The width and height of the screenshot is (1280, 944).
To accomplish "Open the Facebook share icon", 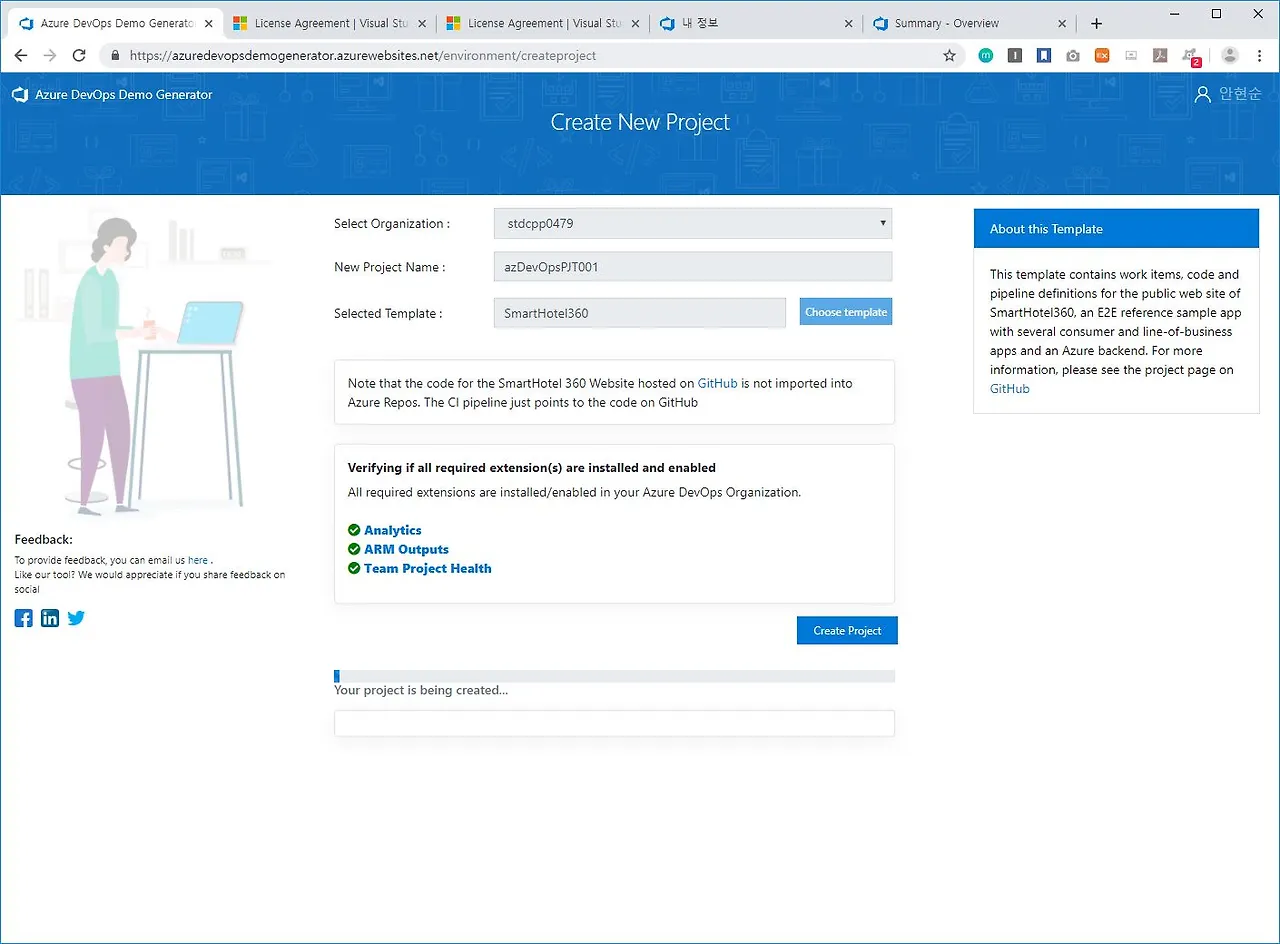I will click(x=24, y=618).
